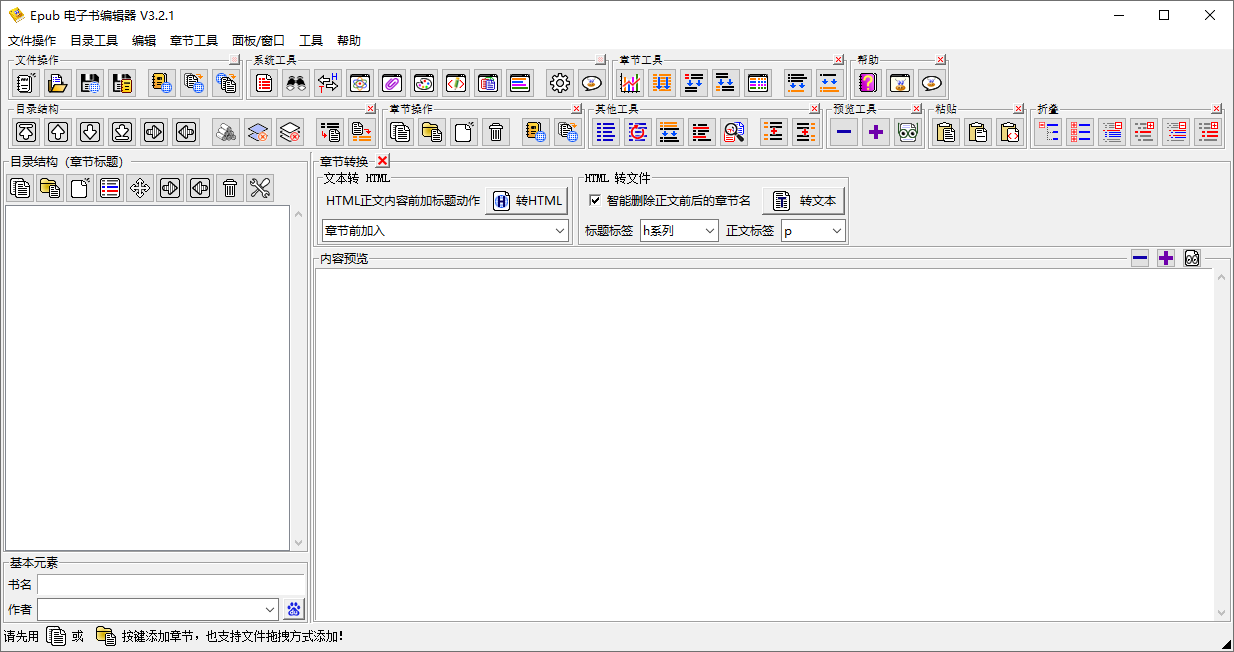Click the open folder icon in 文件操作
Viewport: 1234px width, 652px height.
58,83
